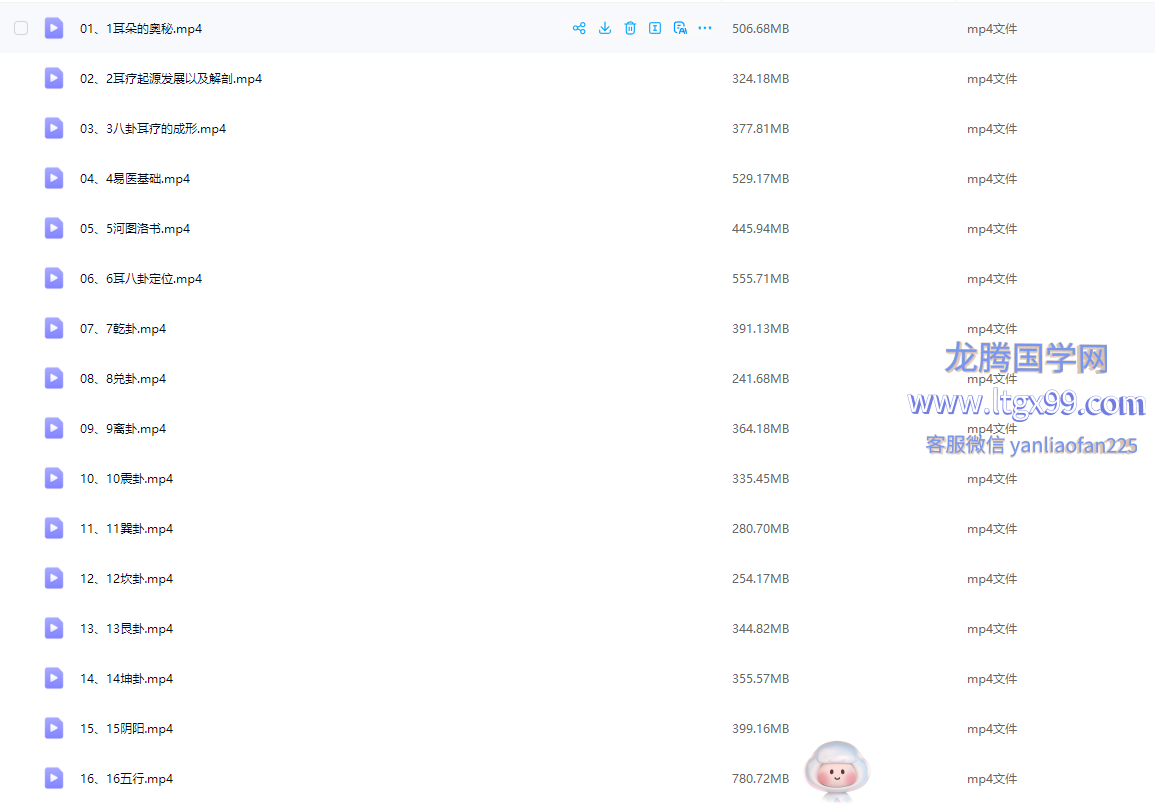
Task: Open file 10、10震卦.mp4
Action: click(x=126, y=479)
